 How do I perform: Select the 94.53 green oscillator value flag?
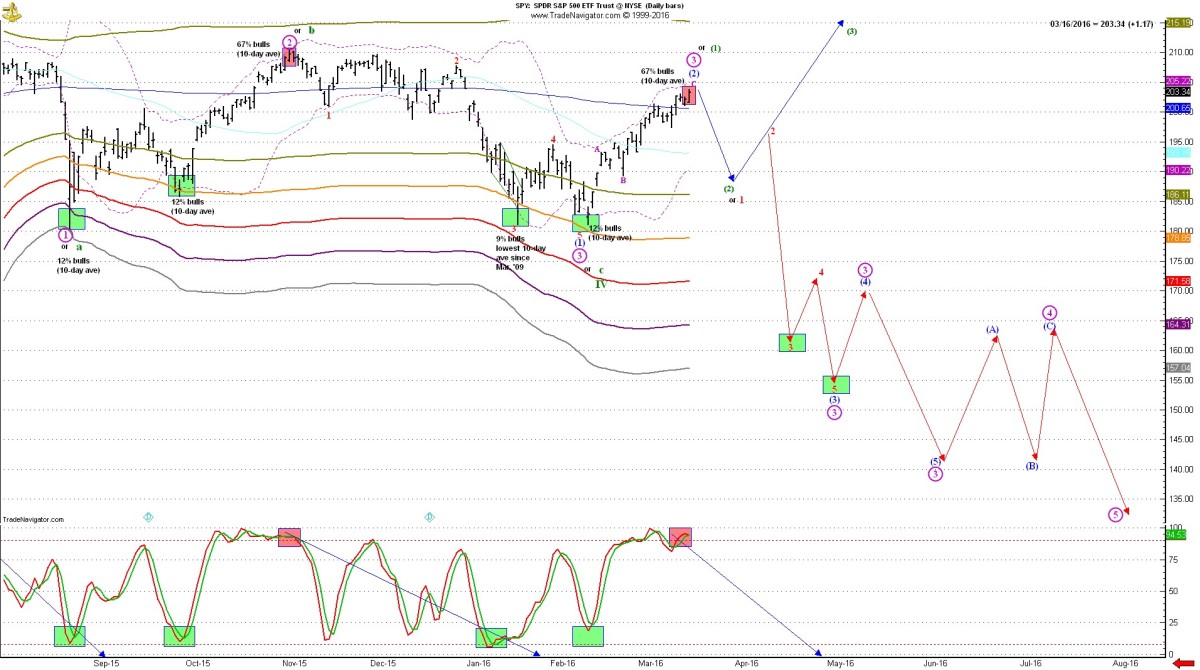[1177, 535]
